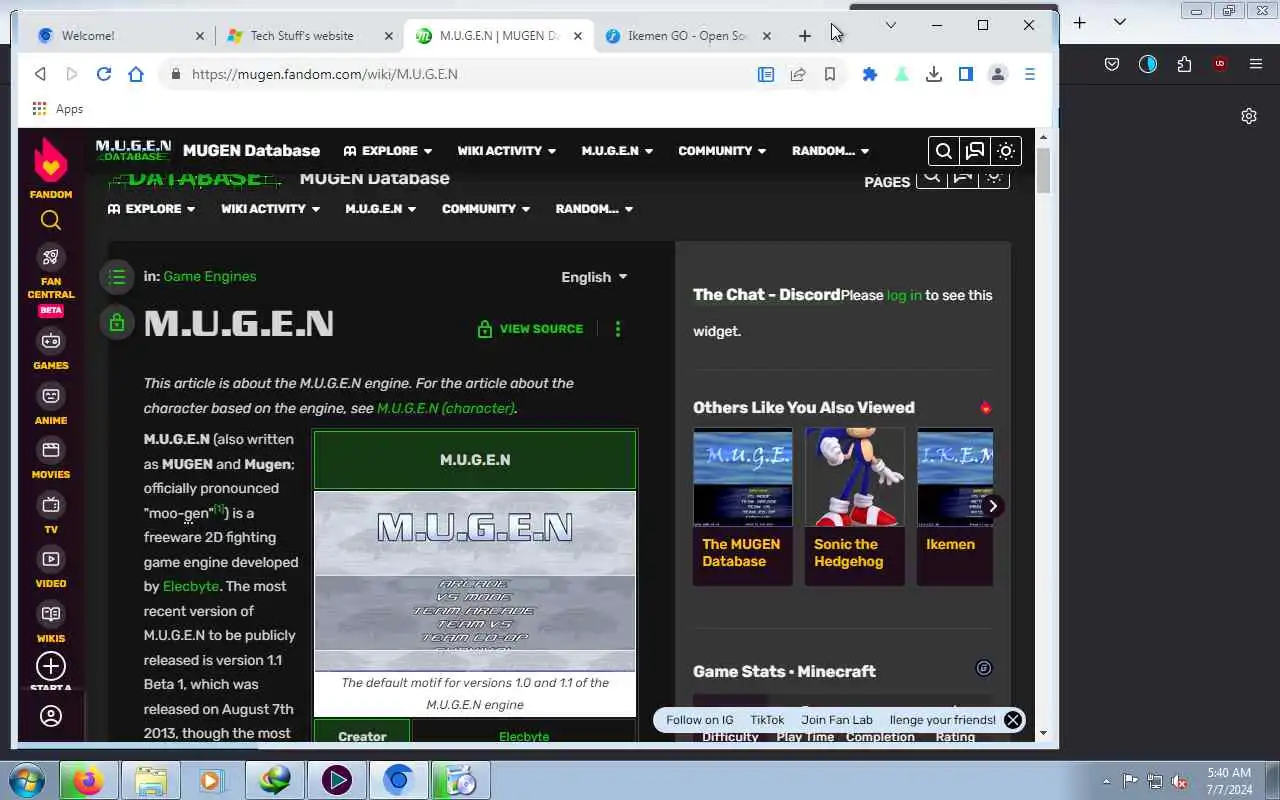
Task: Expand RANDOM menu in sticky header
Action: (x=831, y=151)
